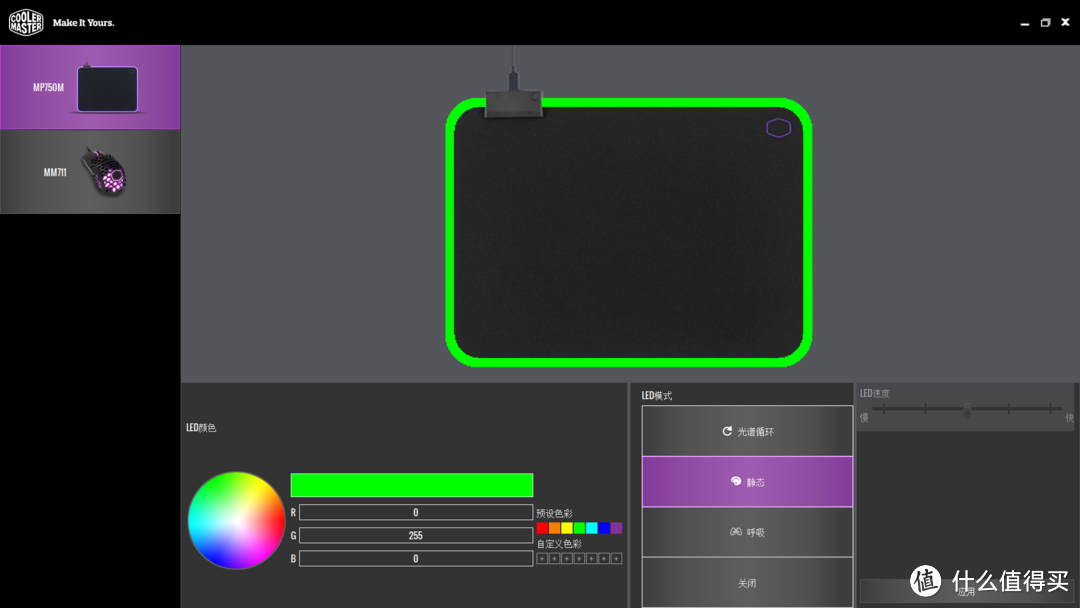Click the 自定义色彩 custom colors label
The width and height of the screenshot is (1080, 608).
pos(559,543)
